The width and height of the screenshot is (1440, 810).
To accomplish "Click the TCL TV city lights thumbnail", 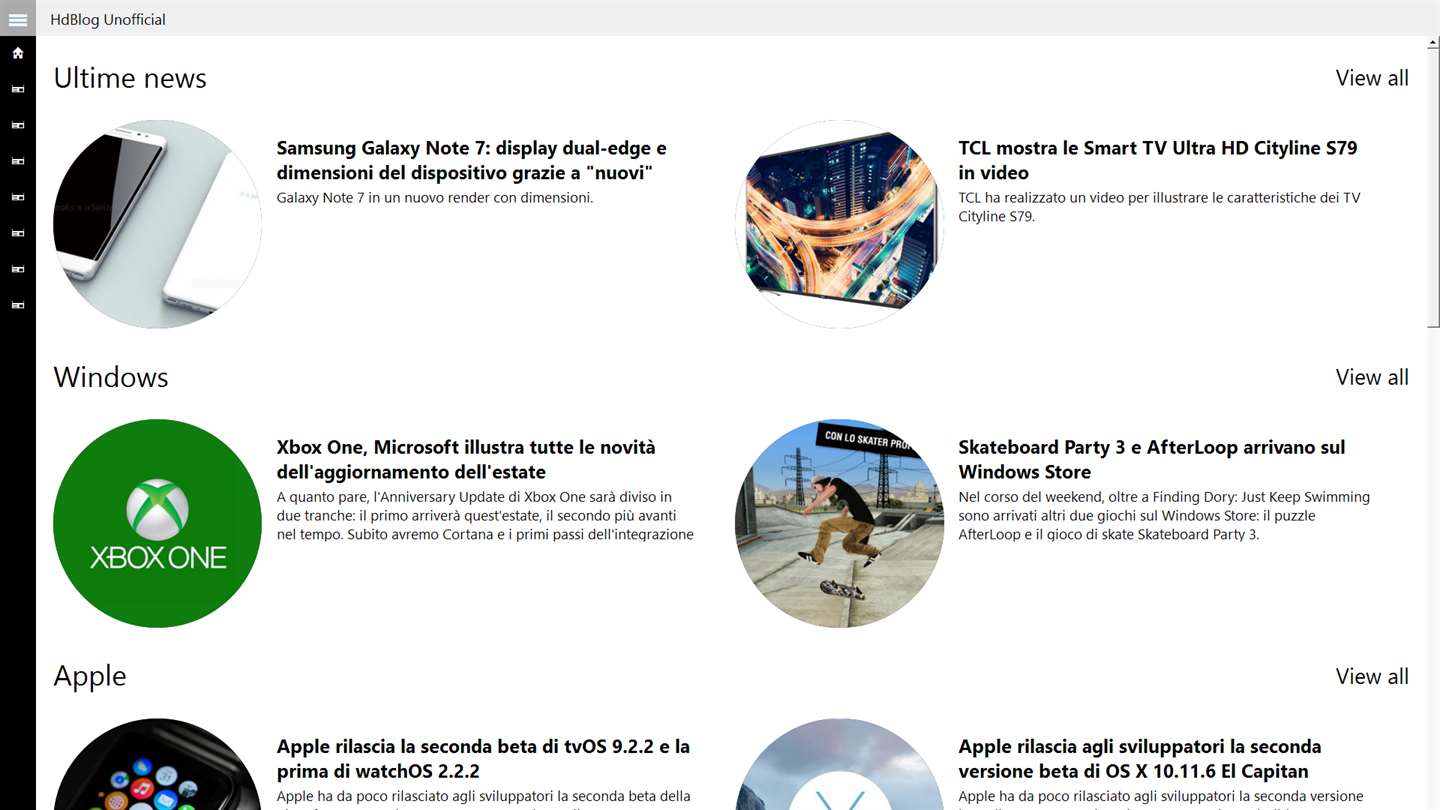I will pyautogui.click(x=839, y=224).
